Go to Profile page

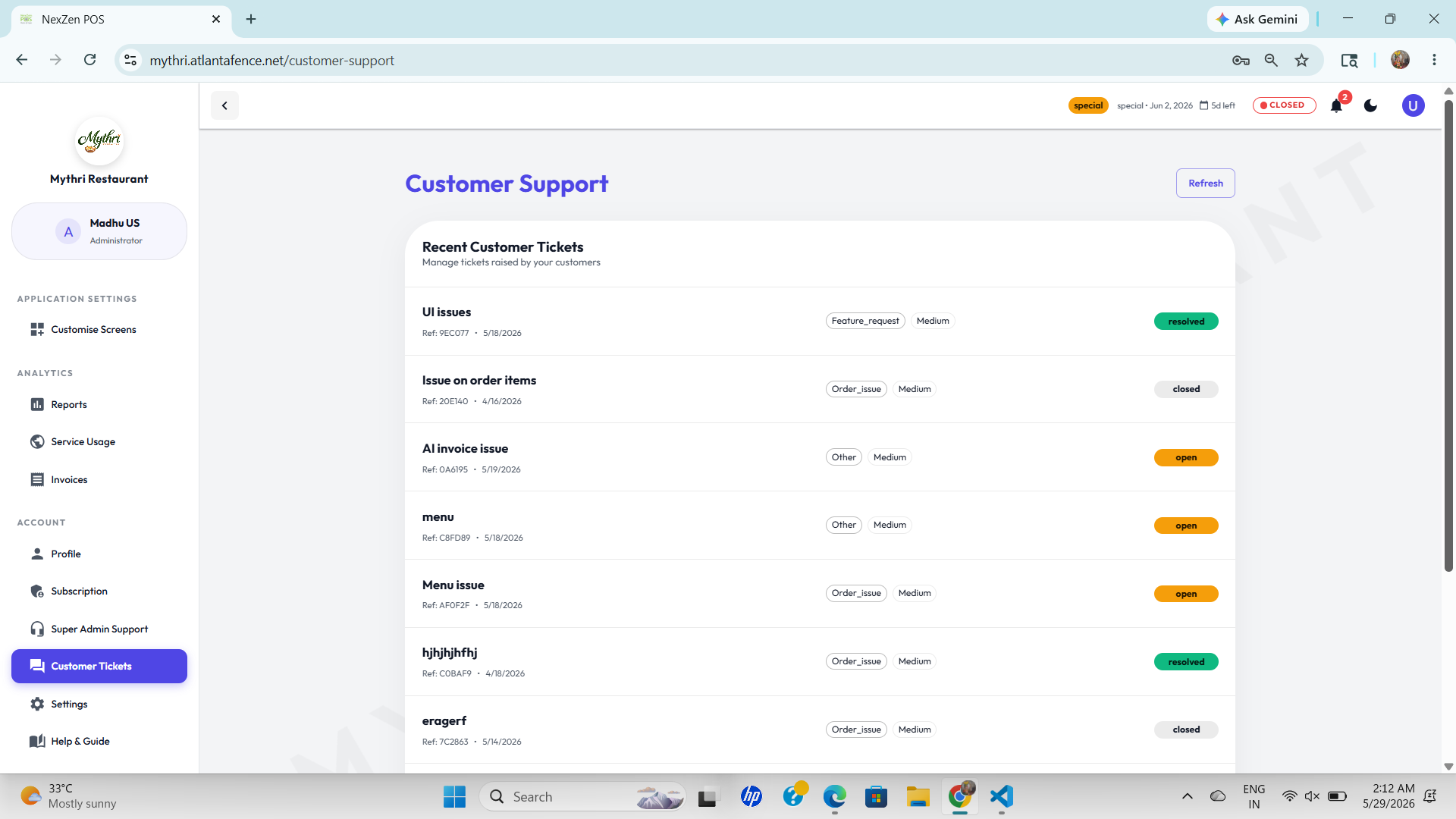pyautogui.click(x=99, y=554)
